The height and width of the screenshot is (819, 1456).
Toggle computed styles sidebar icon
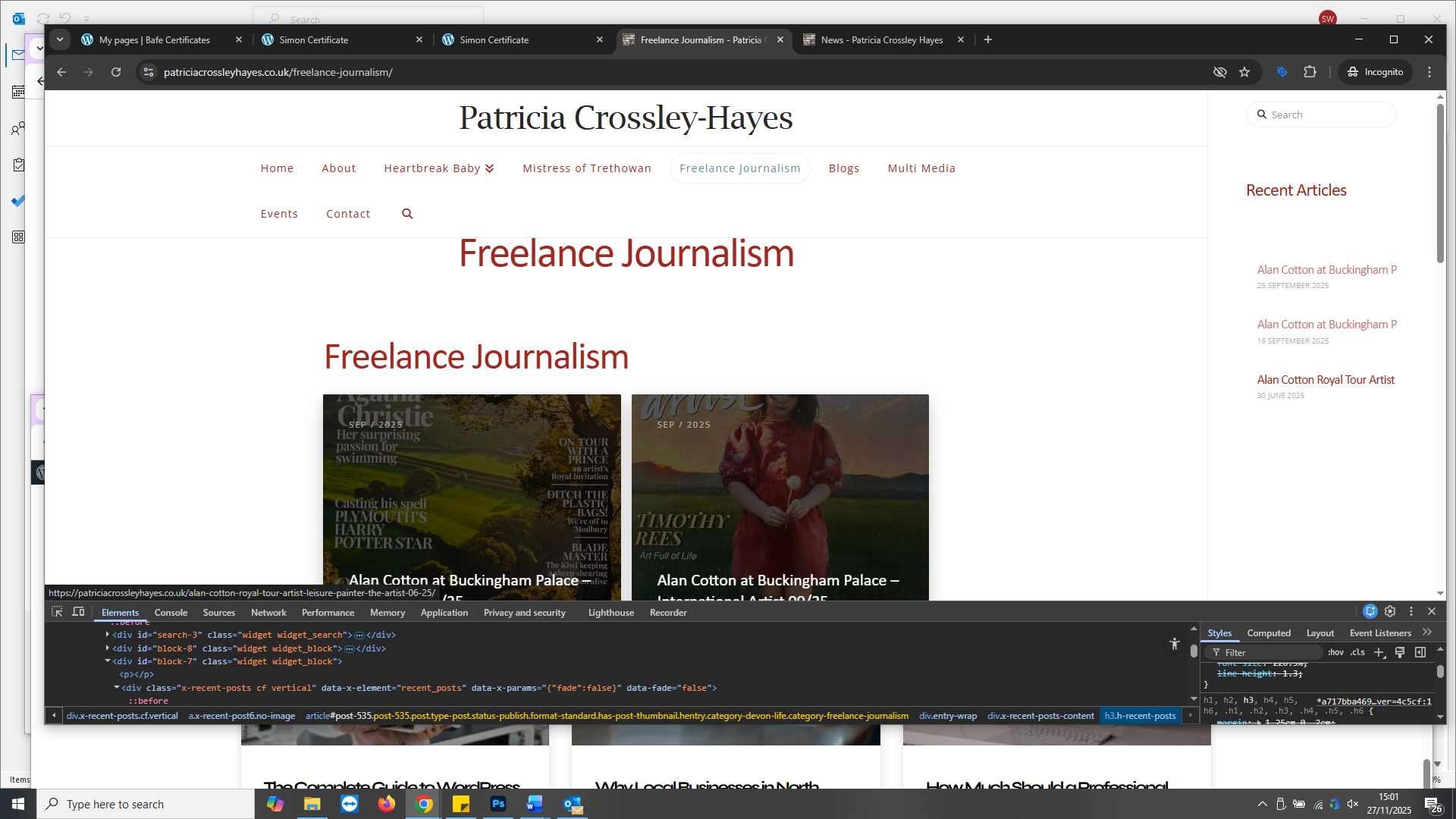(x=1420, y=652)
